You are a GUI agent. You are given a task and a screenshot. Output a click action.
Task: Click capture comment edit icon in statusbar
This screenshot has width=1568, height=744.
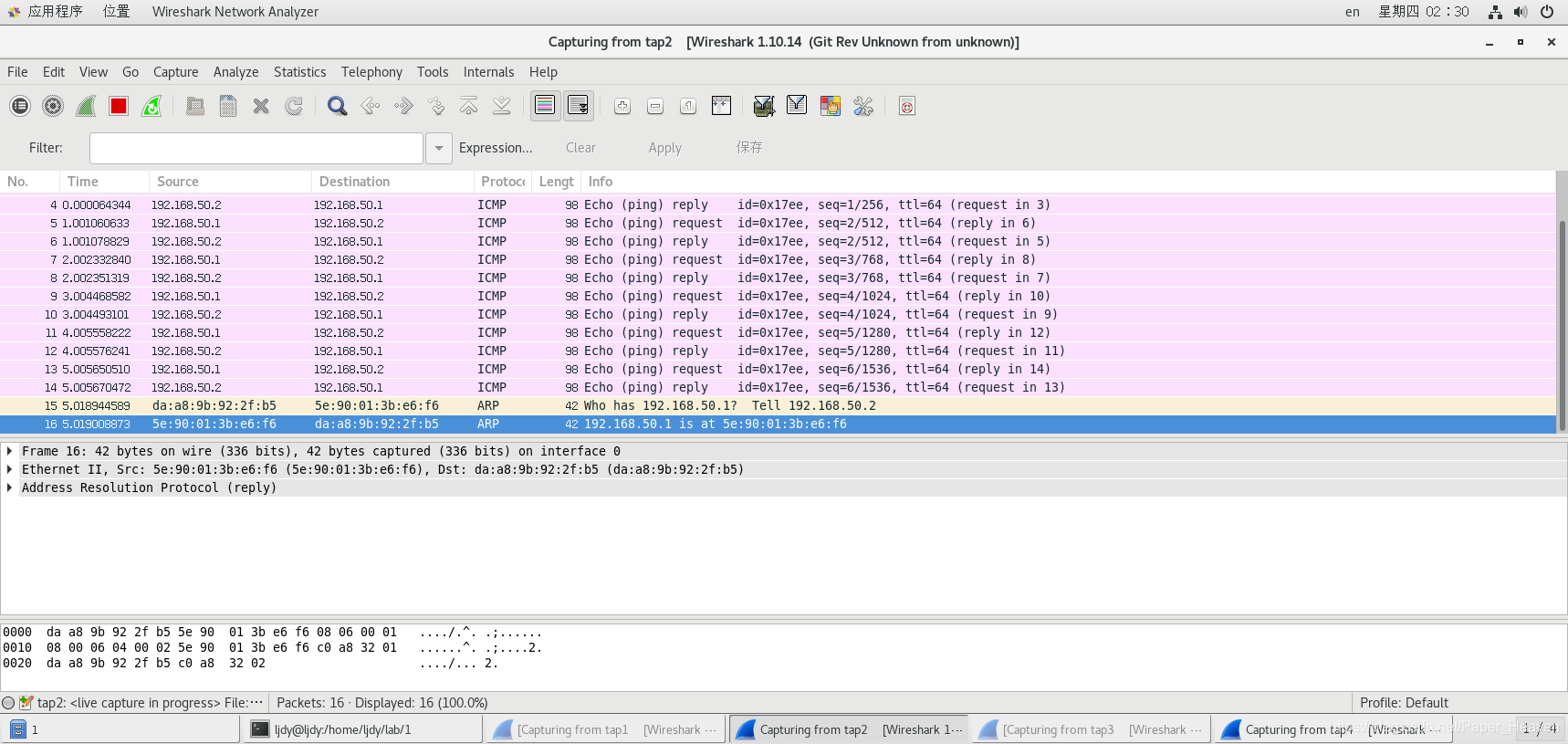26,703
